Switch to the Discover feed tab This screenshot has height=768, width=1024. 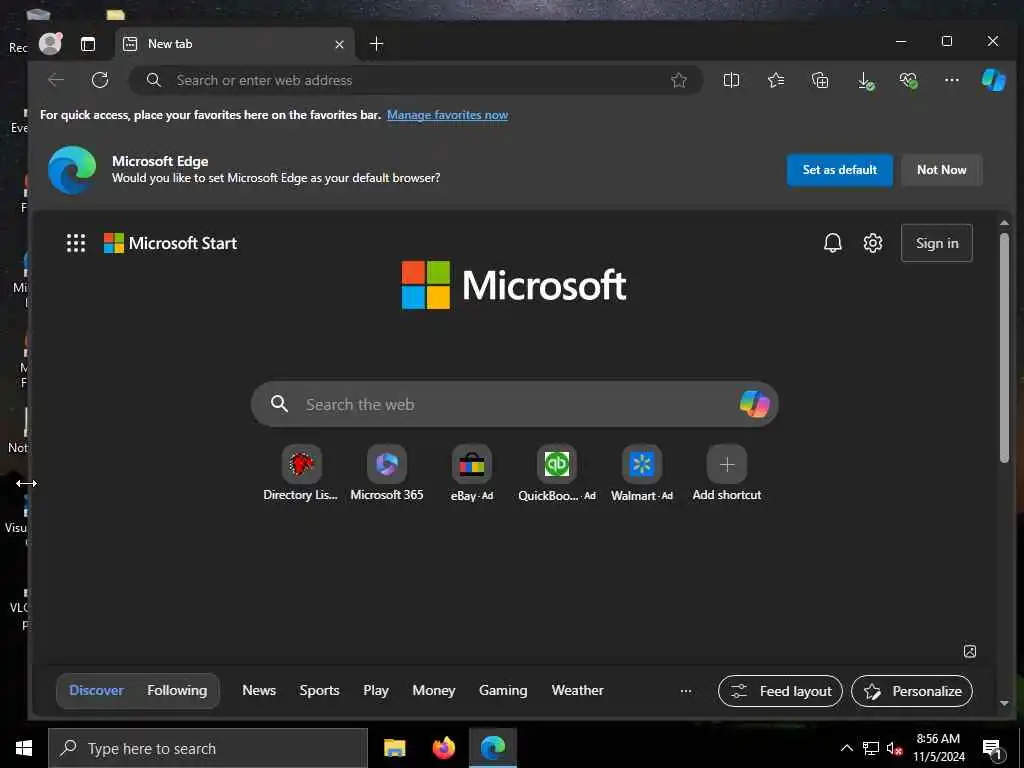click(x=96, y=690)
